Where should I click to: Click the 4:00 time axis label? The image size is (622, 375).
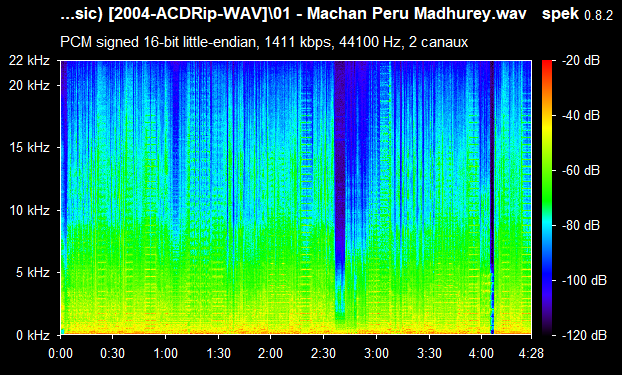point(481,353)
